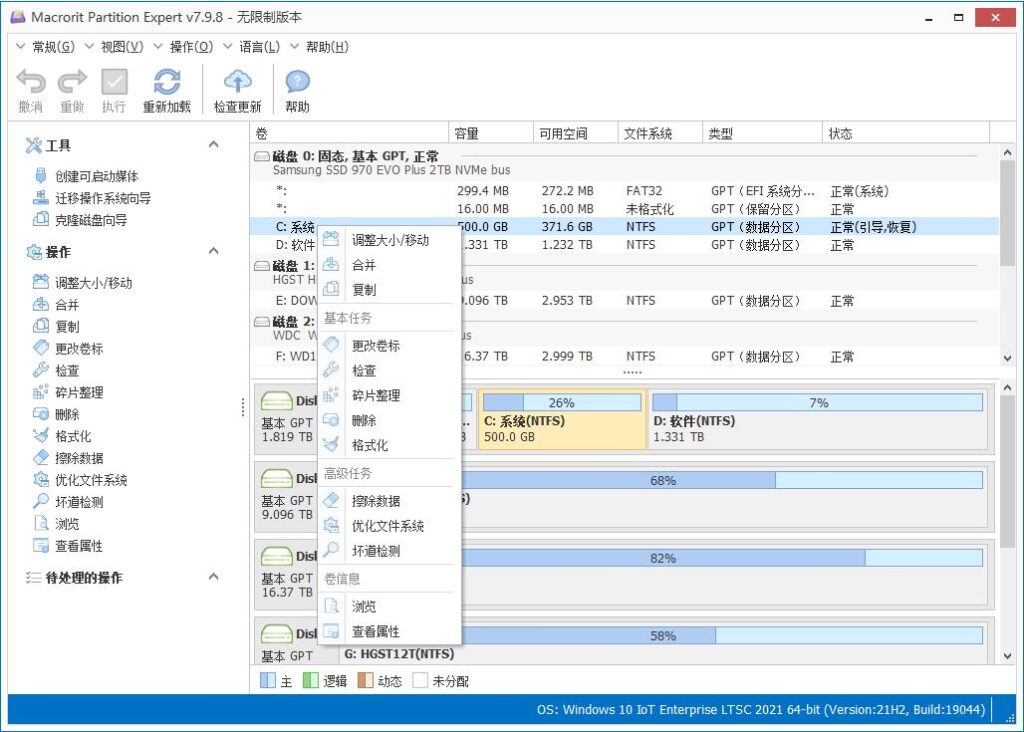Collapse the Tools (工具) sidebar section

click(213, 143)
